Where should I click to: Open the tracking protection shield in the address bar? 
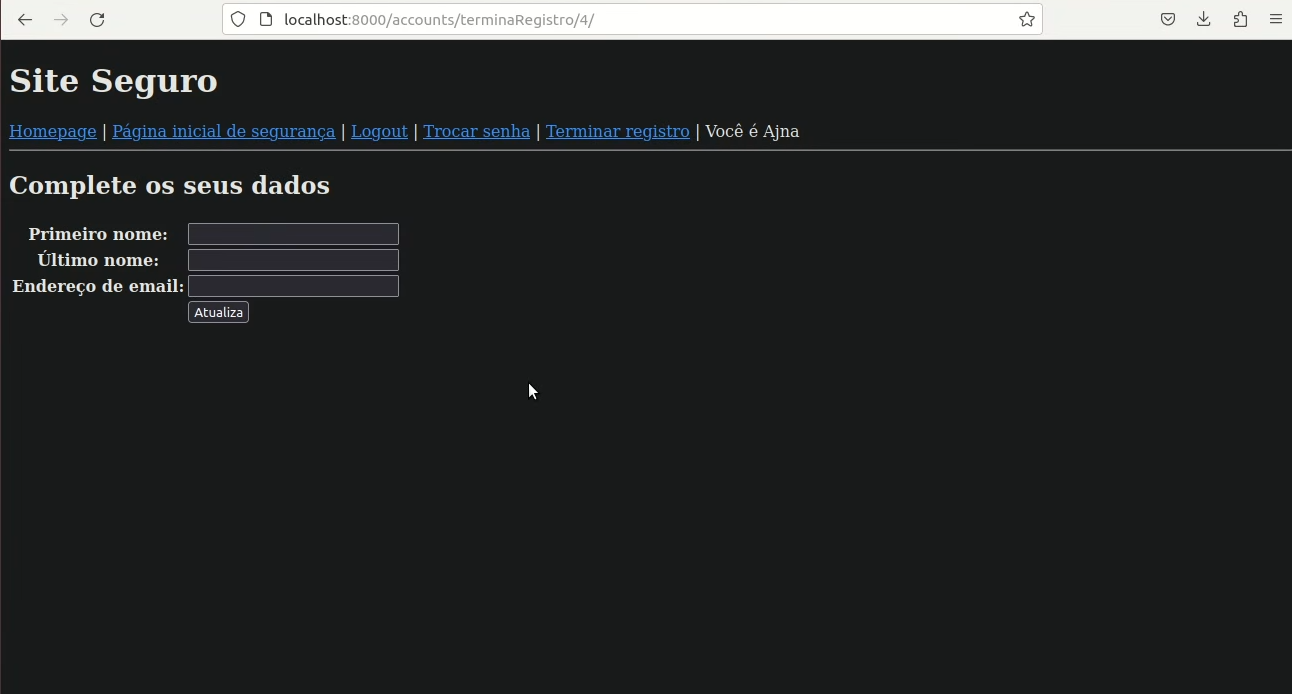click(237, 19)
